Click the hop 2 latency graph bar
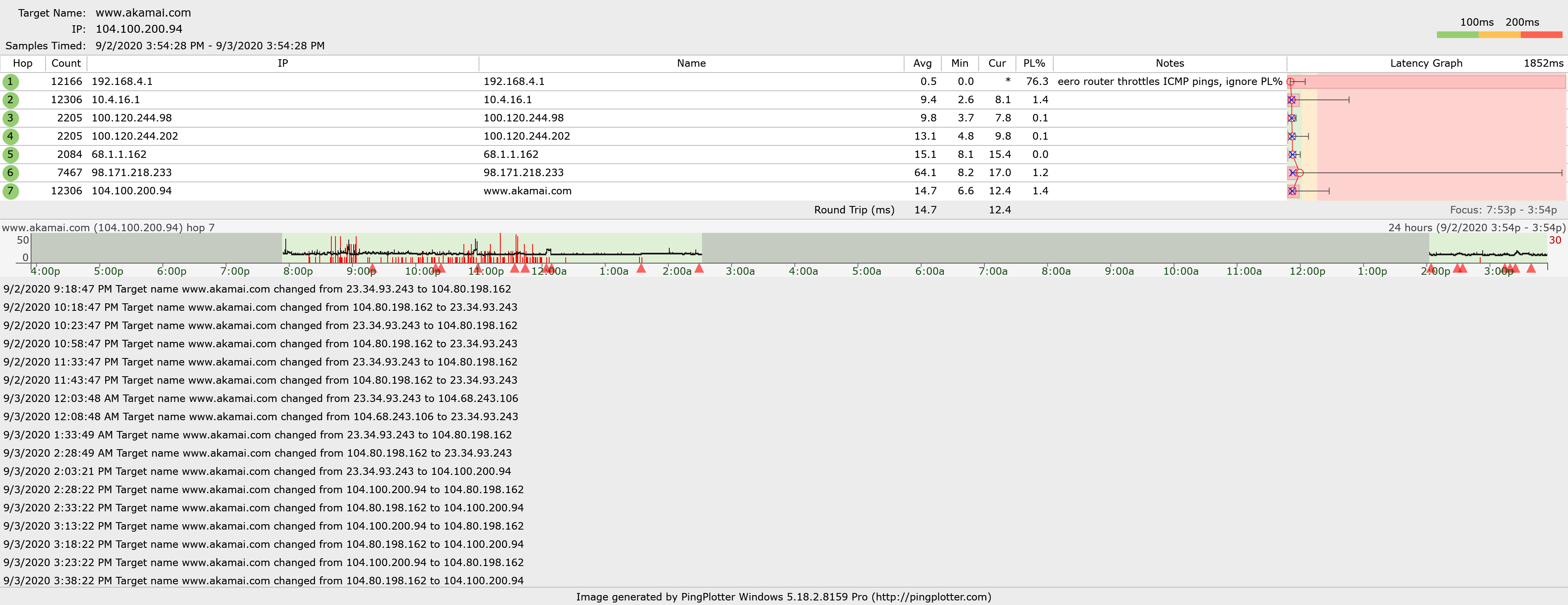 (x=1319, y=100)
